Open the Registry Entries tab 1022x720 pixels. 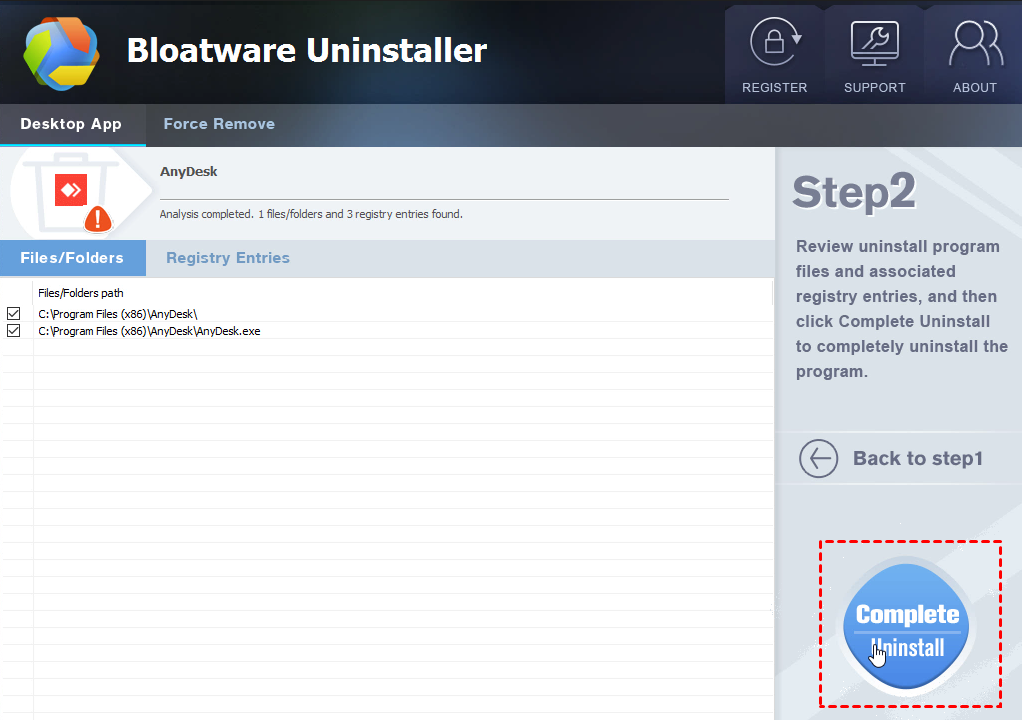point(228,258)
